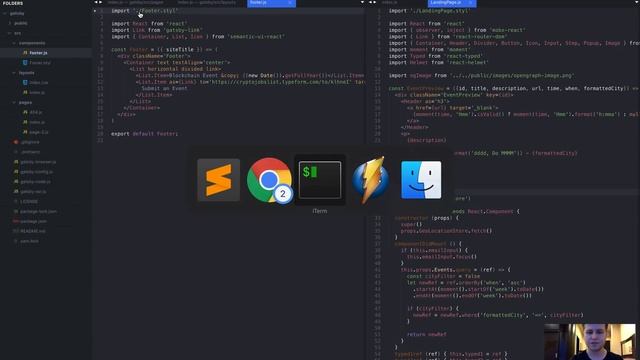Image resolution: width=640 pixels, height=360 pixels.
Task: Open page-2.js in the sidebar
Action: tap(39, 132)
